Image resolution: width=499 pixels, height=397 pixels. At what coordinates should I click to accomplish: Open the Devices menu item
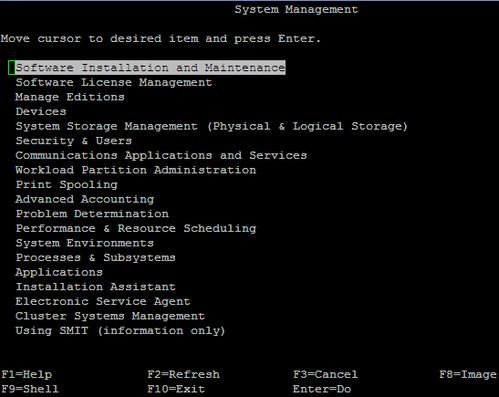click(41, 112)
